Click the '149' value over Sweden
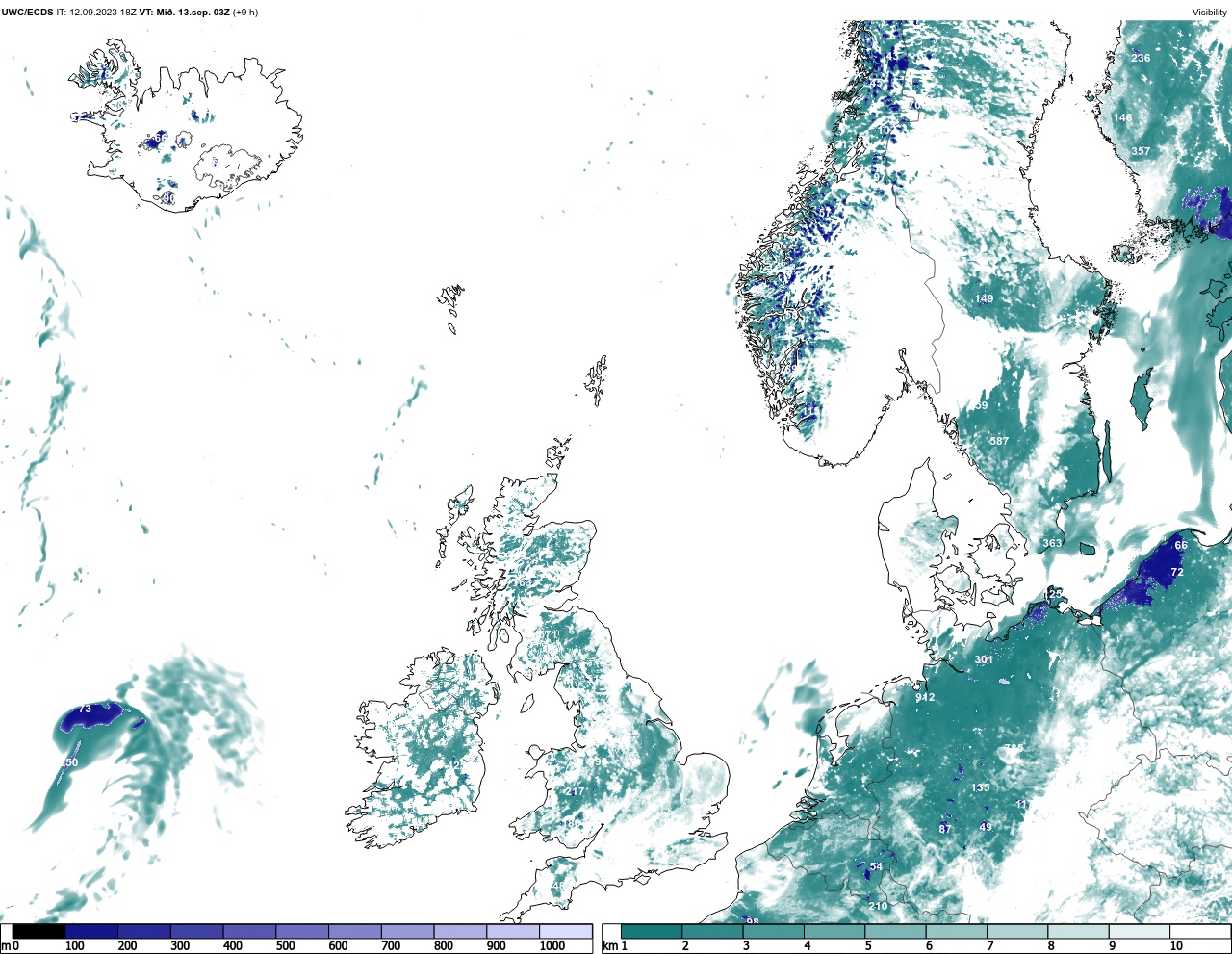This screenshot has height=954, width=1232. [984, 298]
